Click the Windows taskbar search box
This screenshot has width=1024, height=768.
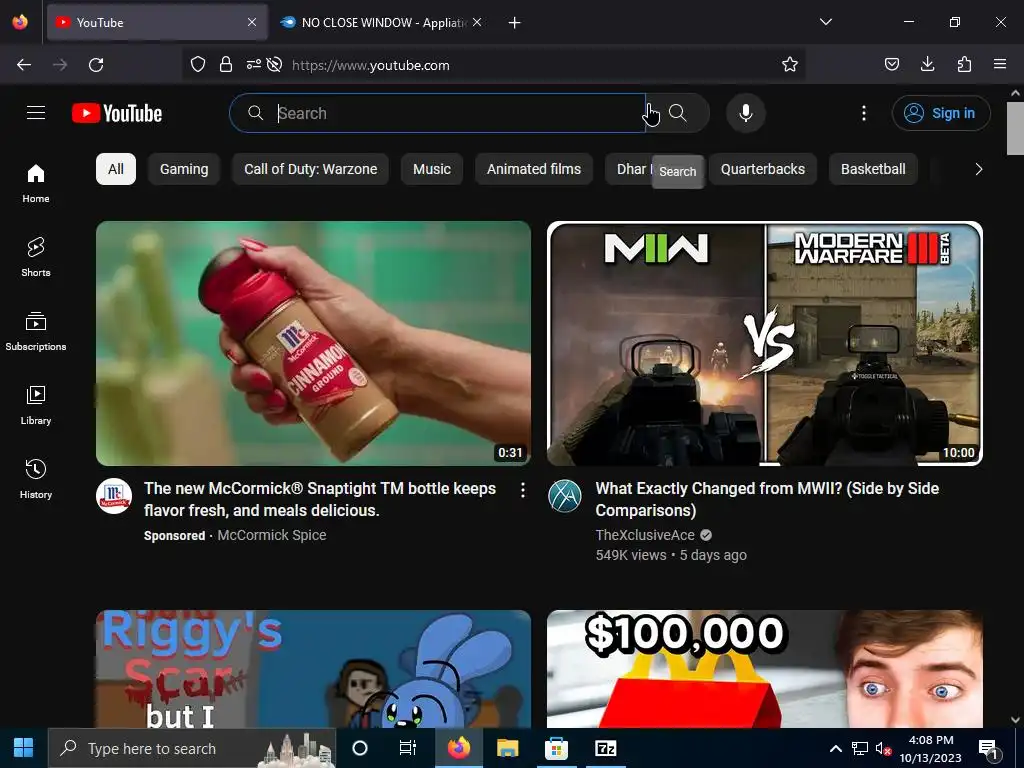pos(192,748)
